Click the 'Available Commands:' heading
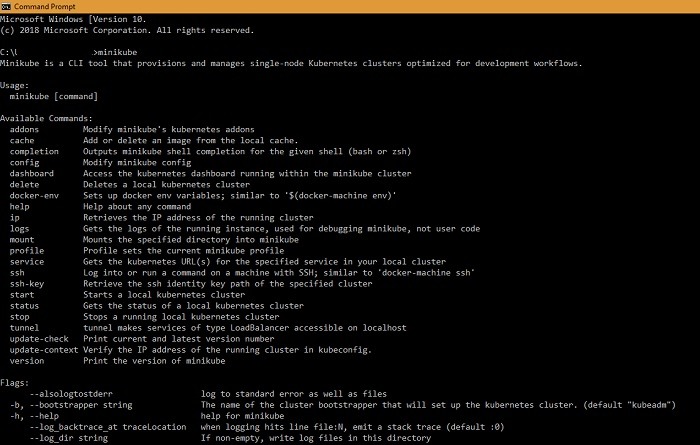700x445 pixels. pos(46,118)
